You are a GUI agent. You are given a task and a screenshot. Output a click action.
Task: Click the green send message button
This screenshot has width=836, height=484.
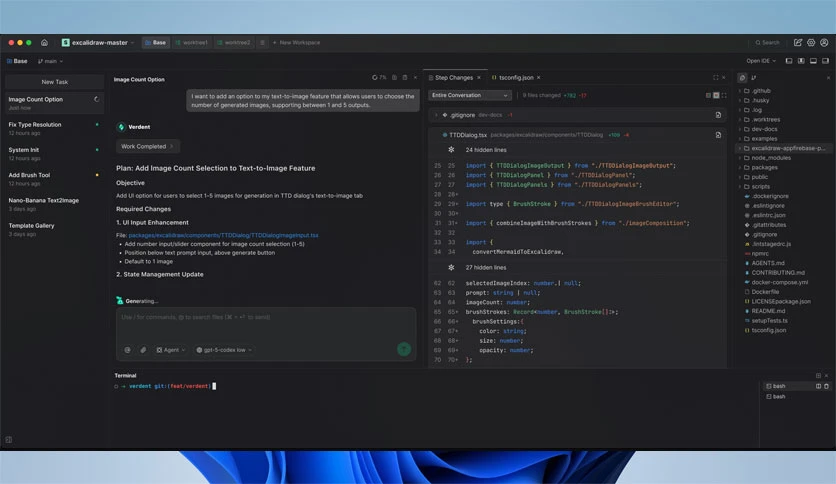point(404,349)
